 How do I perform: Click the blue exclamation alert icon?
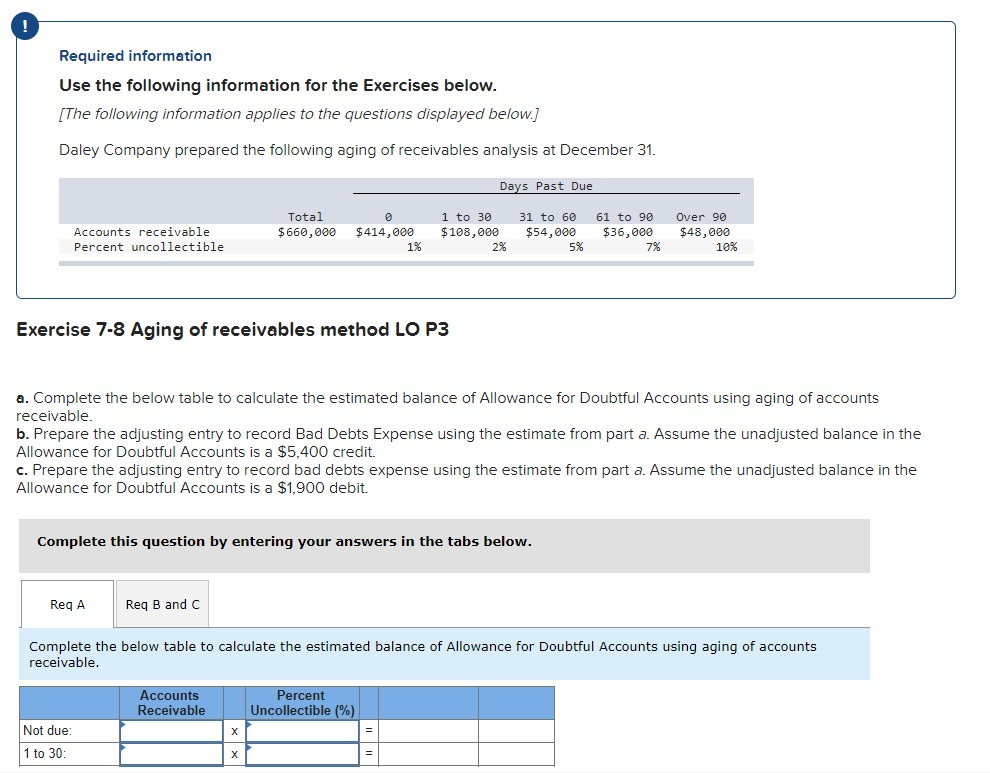pyautogui.click(x=25, y=26)
